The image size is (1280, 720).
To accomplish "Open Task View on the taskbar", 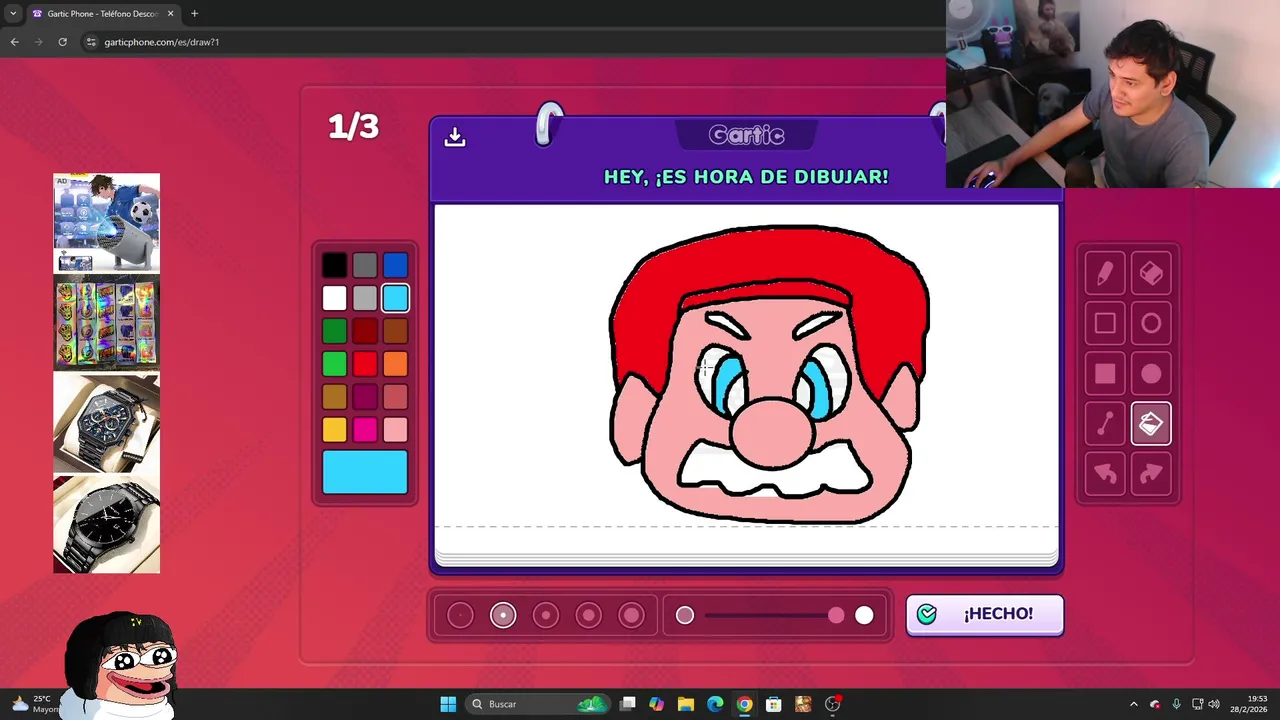I will (627, 704).
